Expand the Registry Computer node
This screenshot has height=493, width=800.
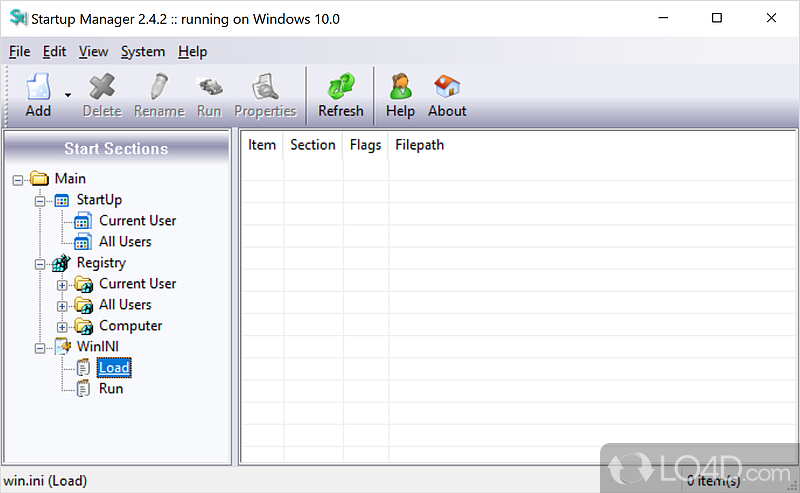pos(62,326)
